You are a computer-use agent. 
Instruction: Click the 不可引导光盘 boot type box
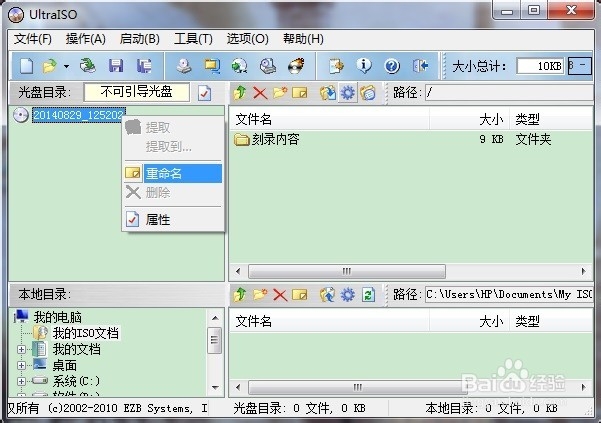[x=136, y=92]
